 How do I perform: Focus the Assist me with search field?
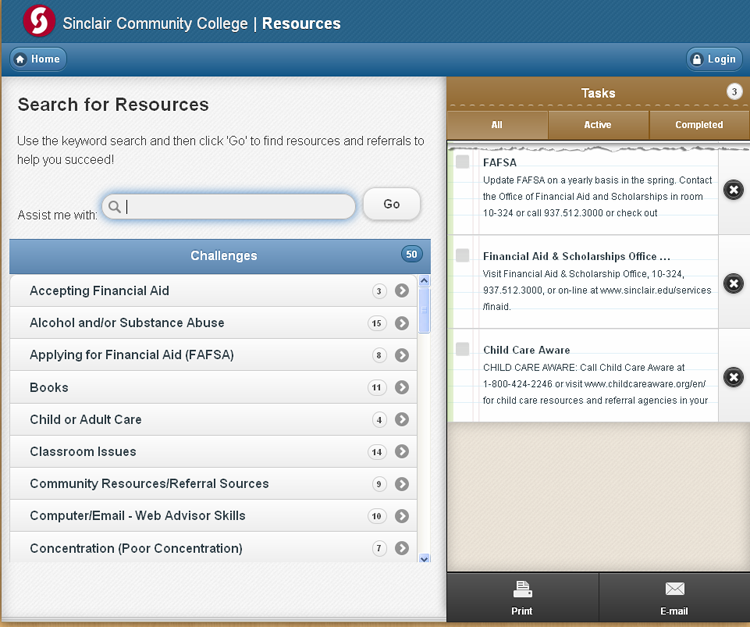tap(229, 207)
